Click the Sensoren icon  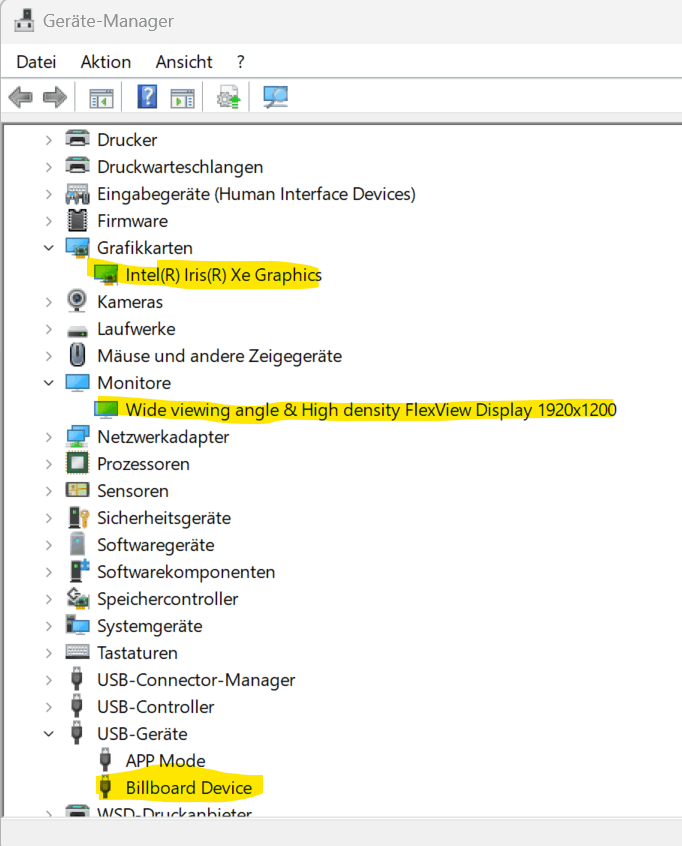click(x=77, y=490)
